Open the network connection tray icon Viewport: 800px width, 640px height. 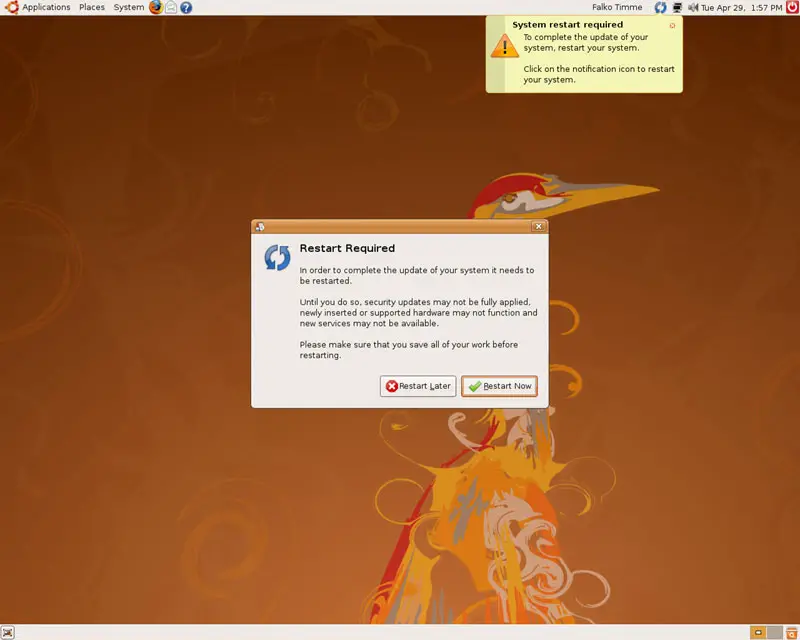pos(677,8)
